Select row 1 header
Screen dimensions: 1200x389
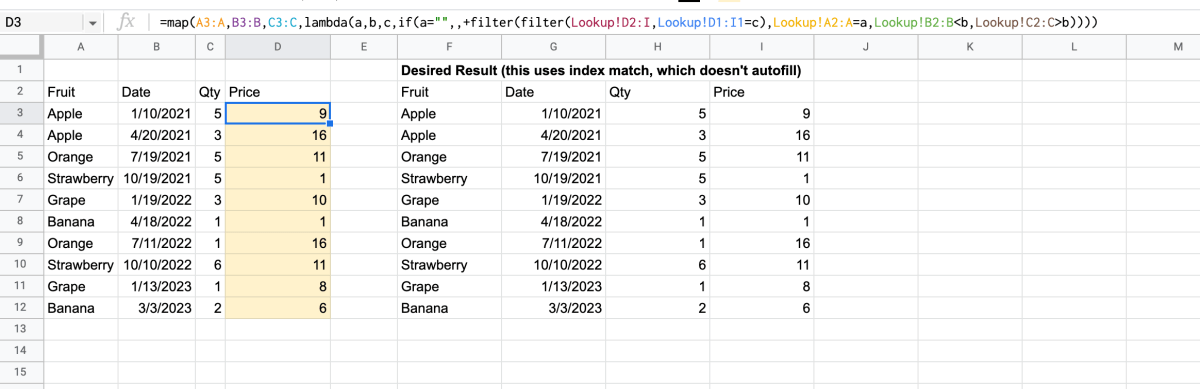pyautogui.click(x=21, y=70)
